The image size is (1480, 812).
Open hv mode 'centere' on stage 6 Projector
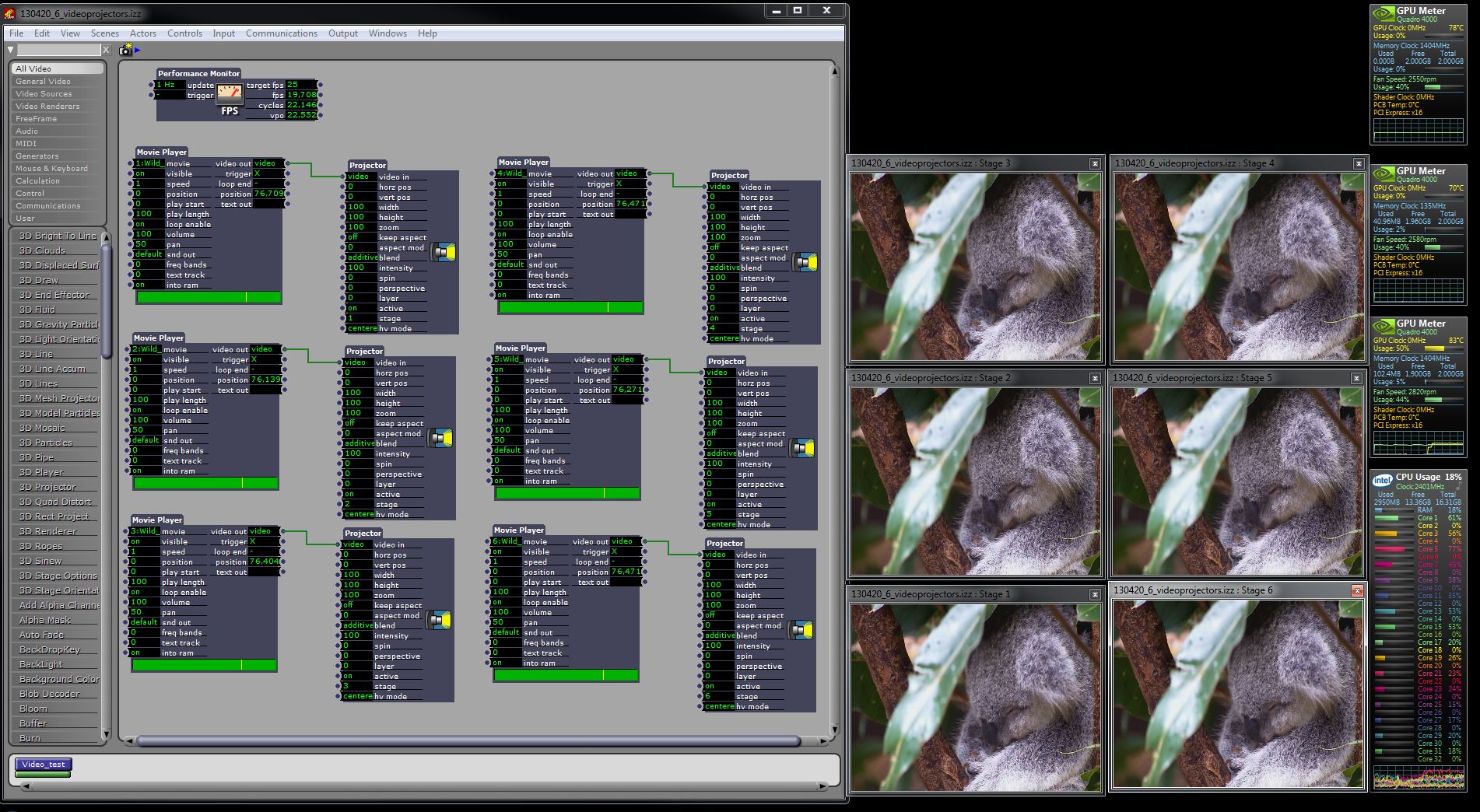[x=718, y=706]
